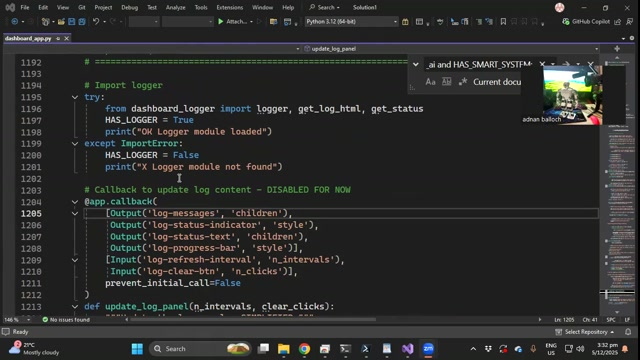Select the dashboard_app.py document tab

(x=28, y=38)
